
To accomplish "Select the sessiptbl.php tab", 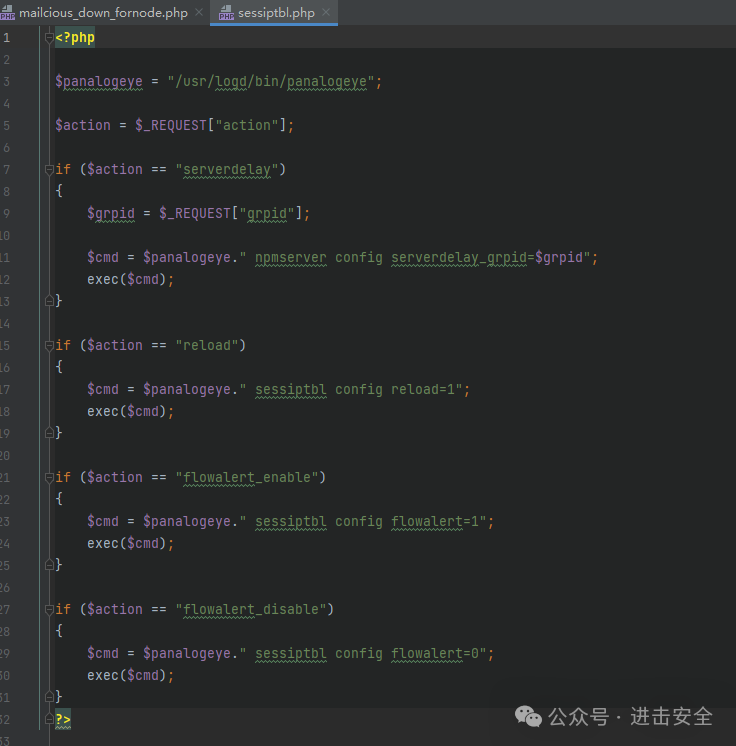I will tap(274, 12).
